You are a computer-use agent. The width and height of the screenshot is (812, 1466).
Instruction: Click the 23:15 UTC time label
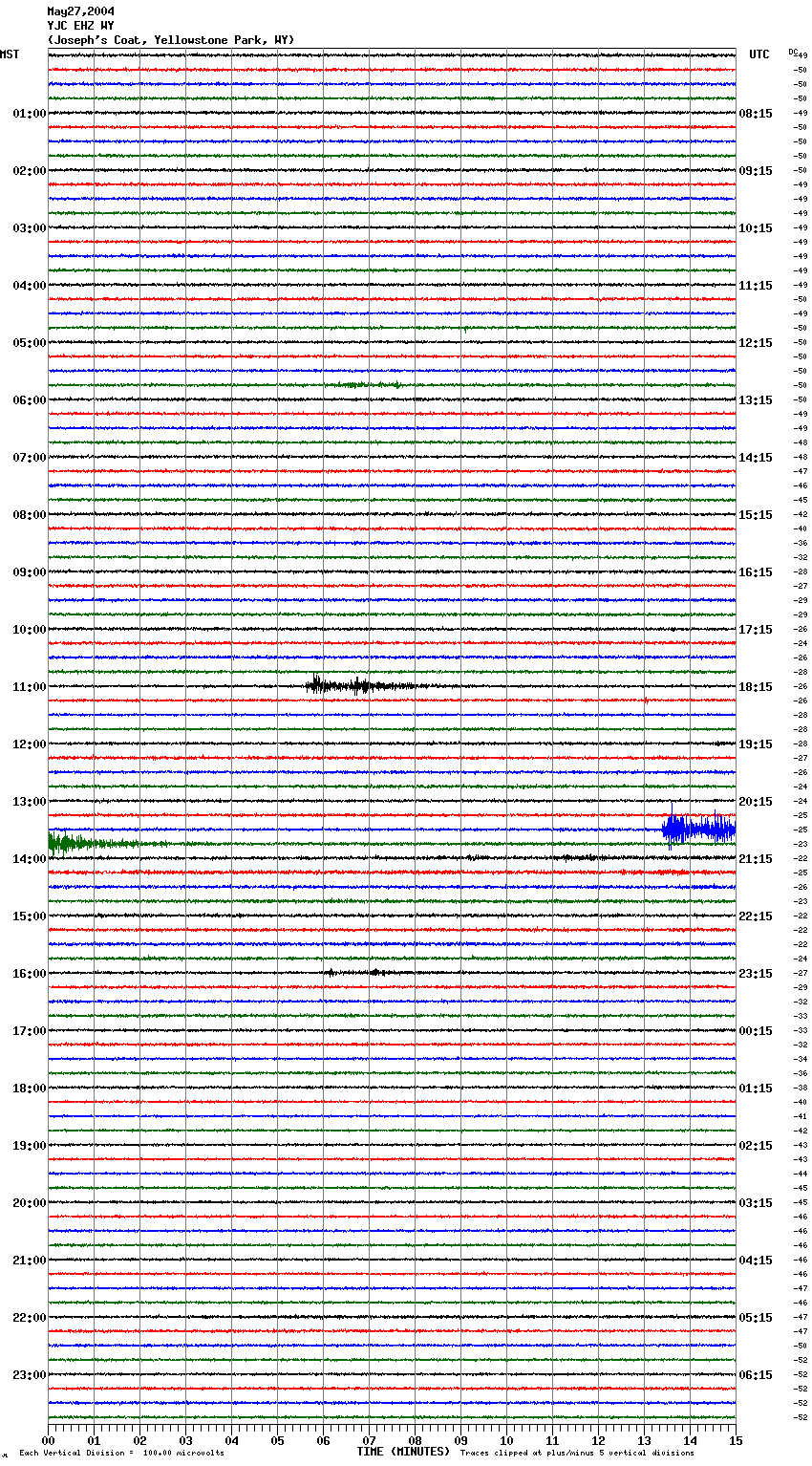point(756,974)
